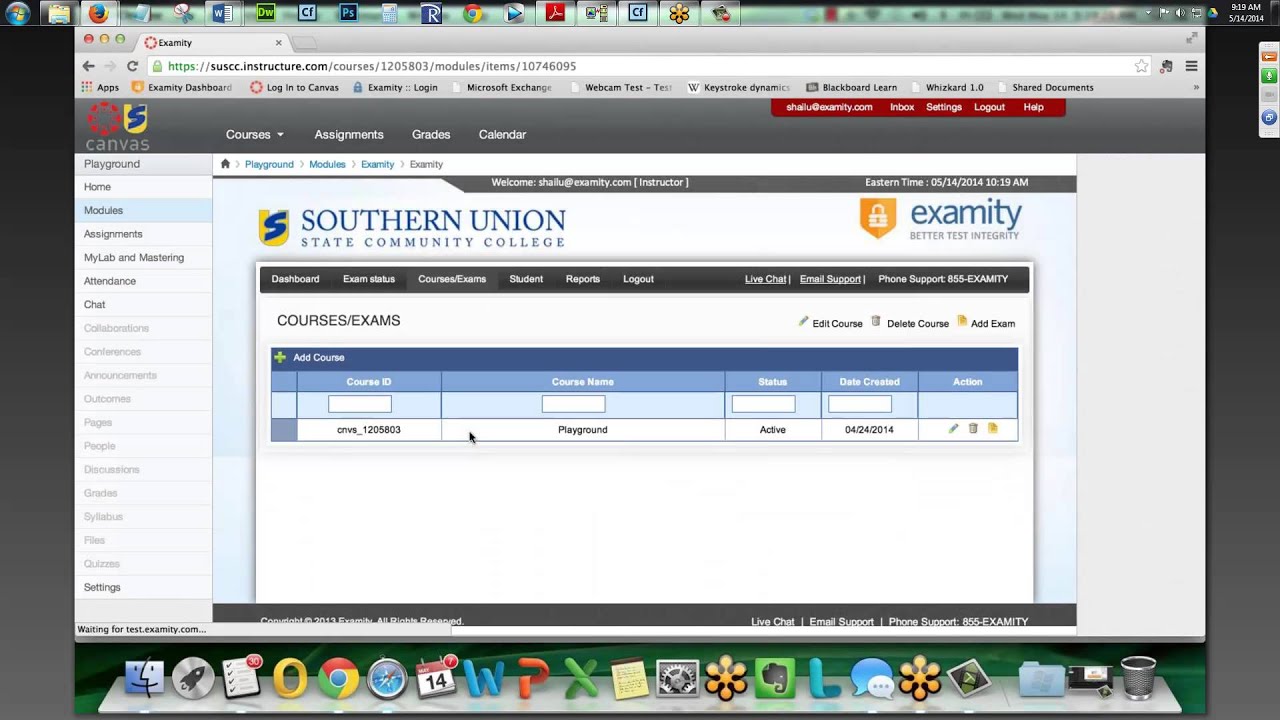Screen dimensions: 1280x720
Task: Open Chrome from the Windows taskbar
Action: (472, 13)
